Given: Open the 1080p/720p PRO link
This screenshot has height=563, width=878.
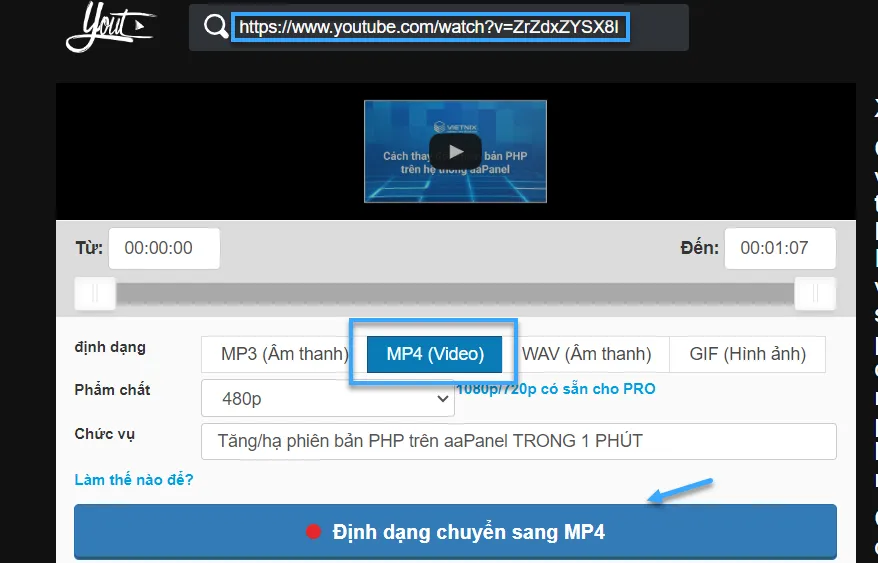Looking at the screenshot, I should coord(556,389).
